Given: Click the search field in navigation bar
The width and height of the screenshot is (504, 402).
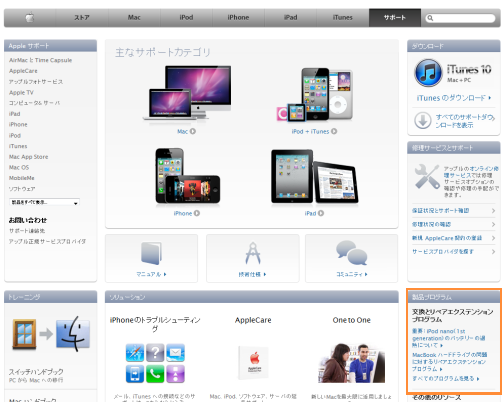Looking at the screenshot, I should [x=461, y=18].
